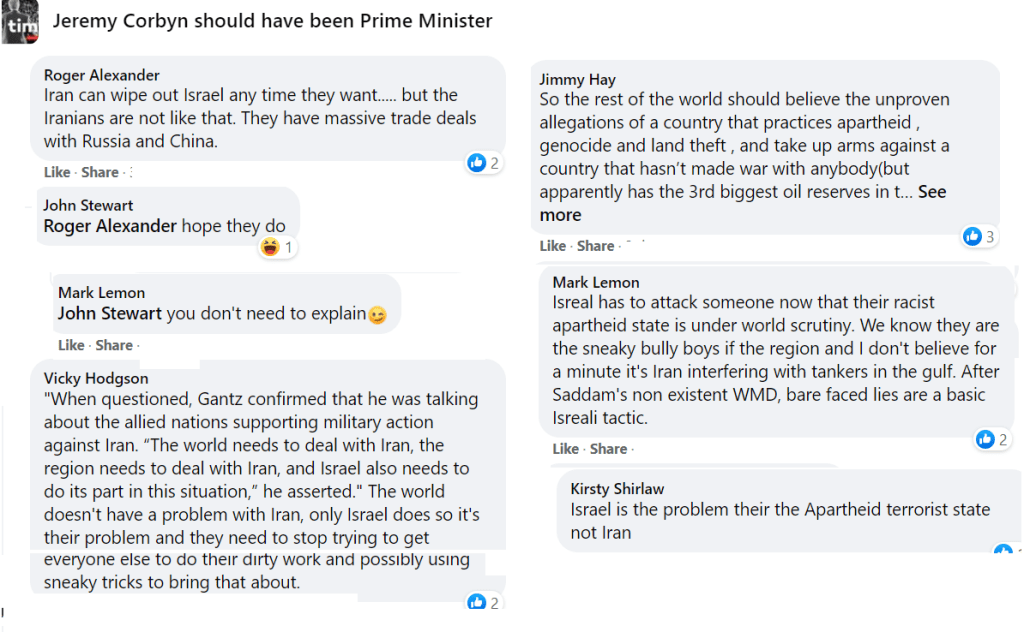This screenshot has height=632, width=1024.
Task: Share Mark Lemon's reply to John Stewart
Action: pyautogui.click(x=114, y=345)
